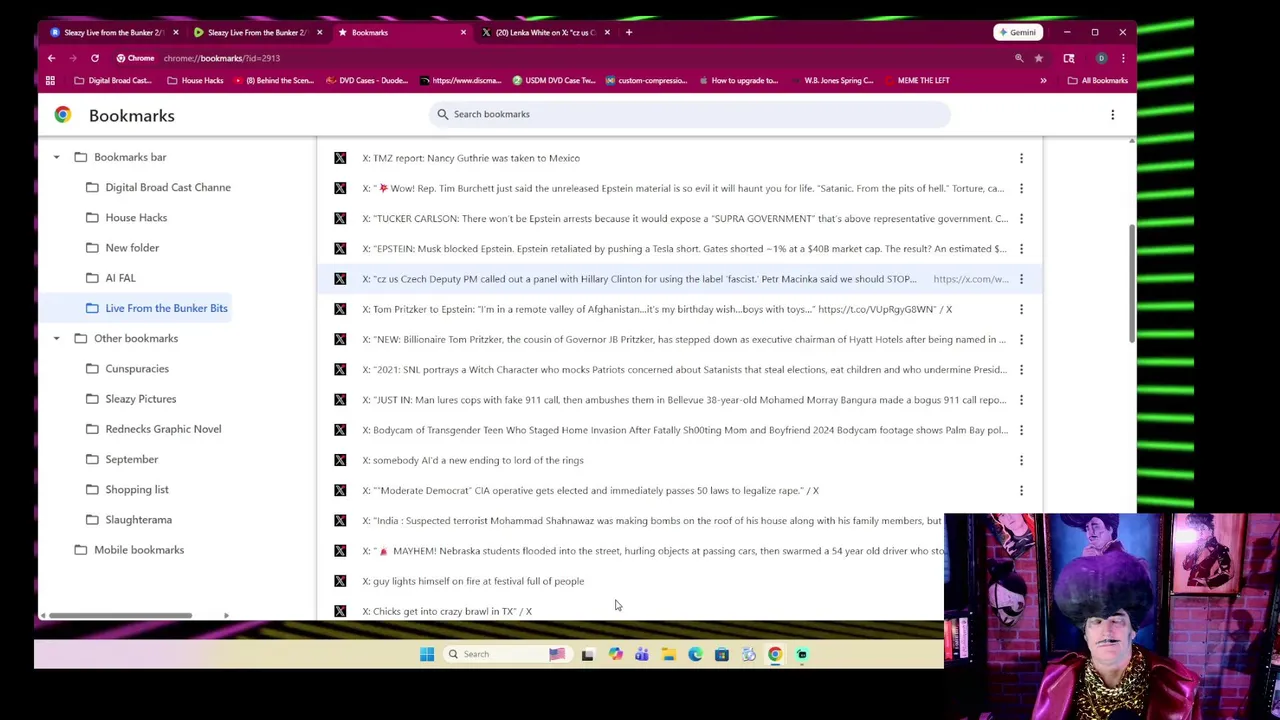The image size is (1280, 720).
Task: Open more actions for Czech Deputy PM bookmark
Action: point(1021,279)
